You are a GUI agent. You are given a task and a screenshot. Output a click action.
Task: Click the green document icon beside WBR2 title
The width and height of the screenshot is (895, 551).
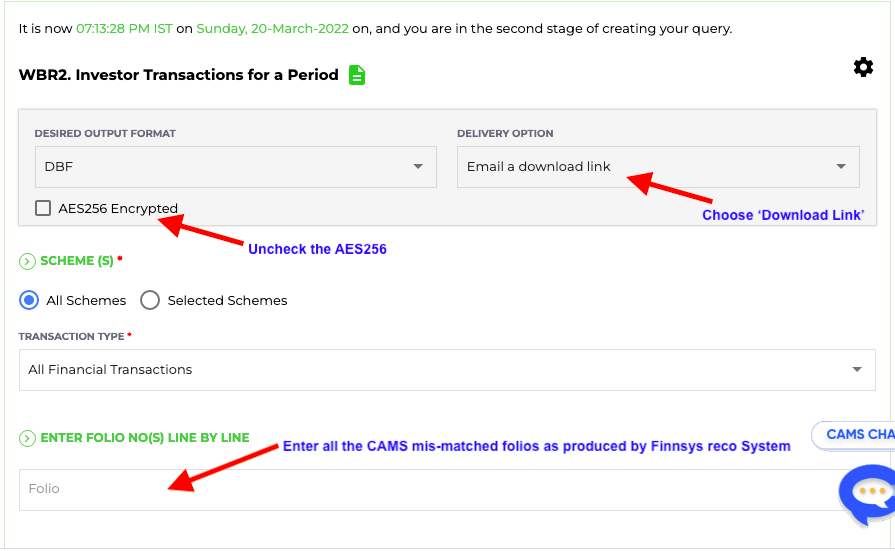click(x=357, y=75)
